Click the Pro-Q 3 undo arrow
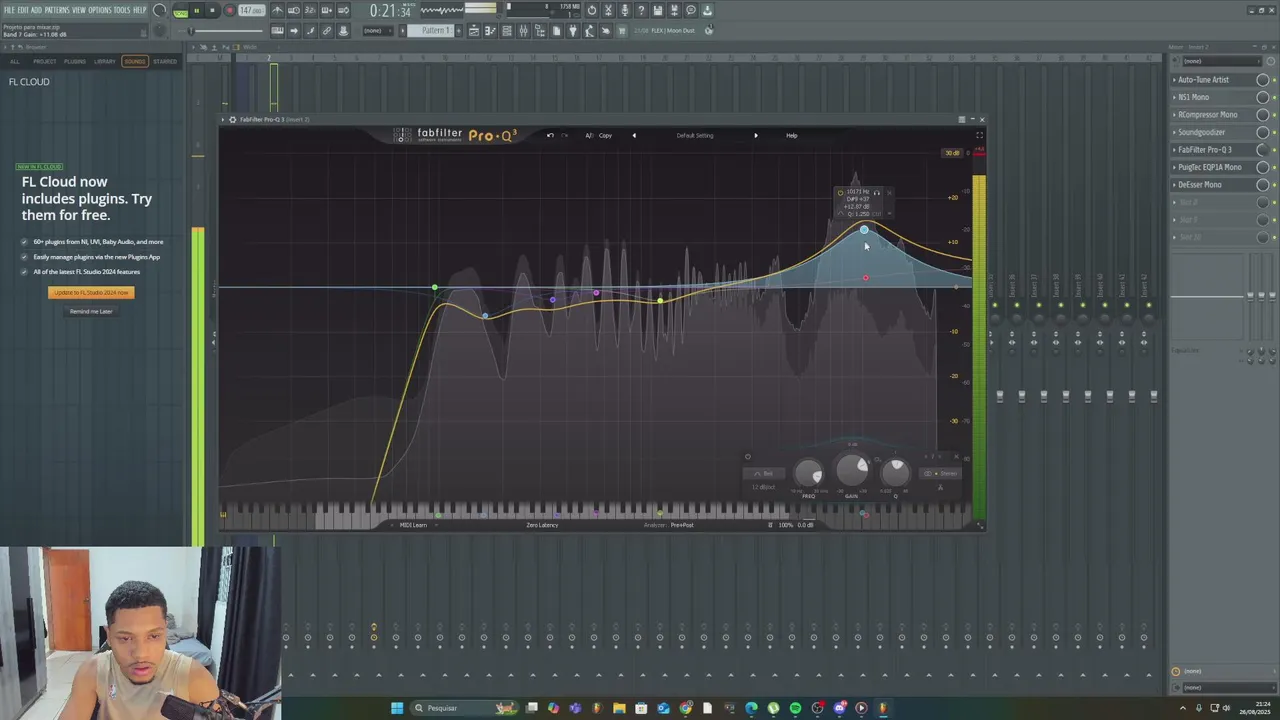Screen dimensions: 1280x720 point(550,135)
